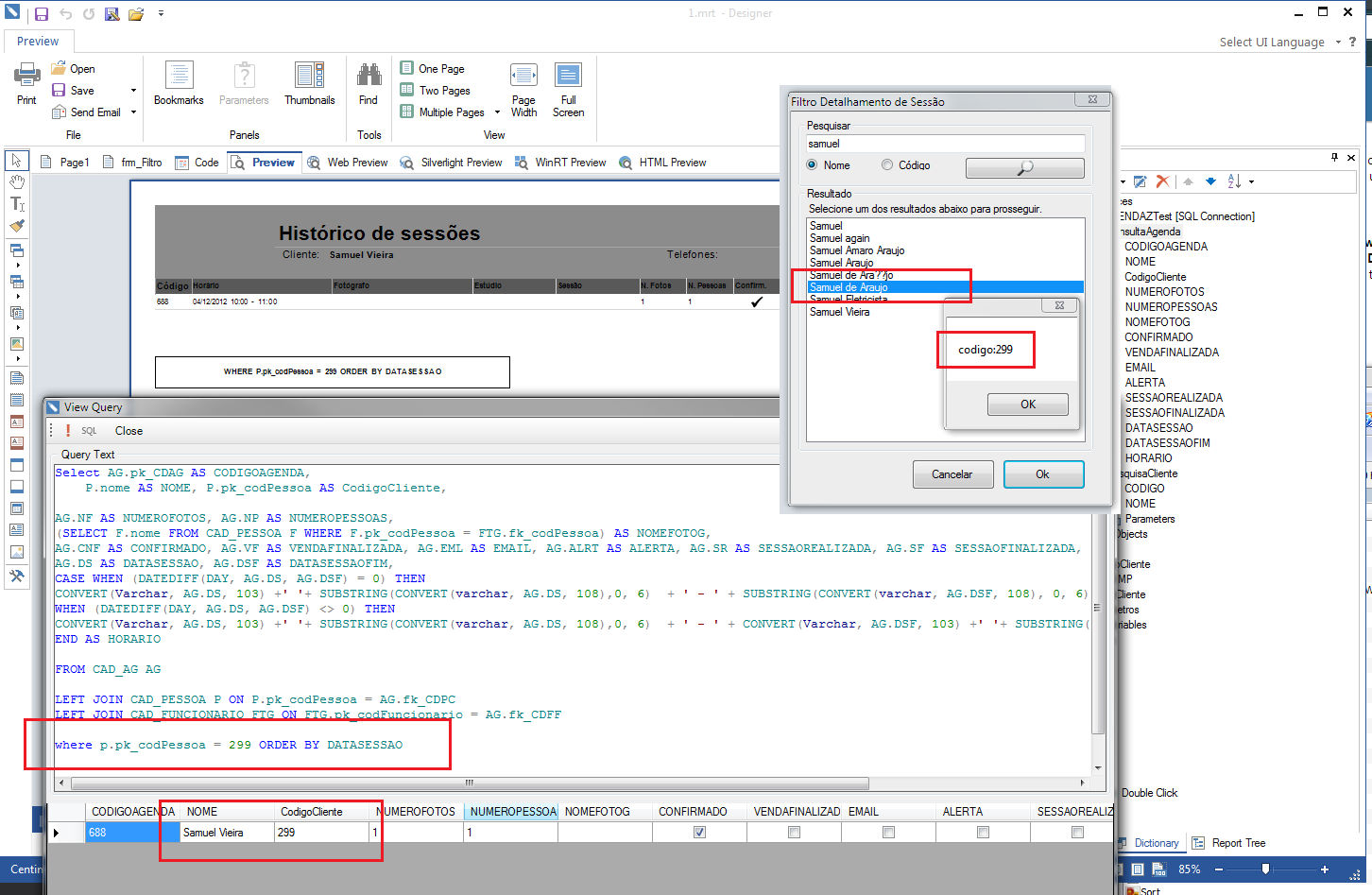This screenshot has width=1372, height=895.
Task: Switch to Two Pages view
Action: click(x=435, y=91)
